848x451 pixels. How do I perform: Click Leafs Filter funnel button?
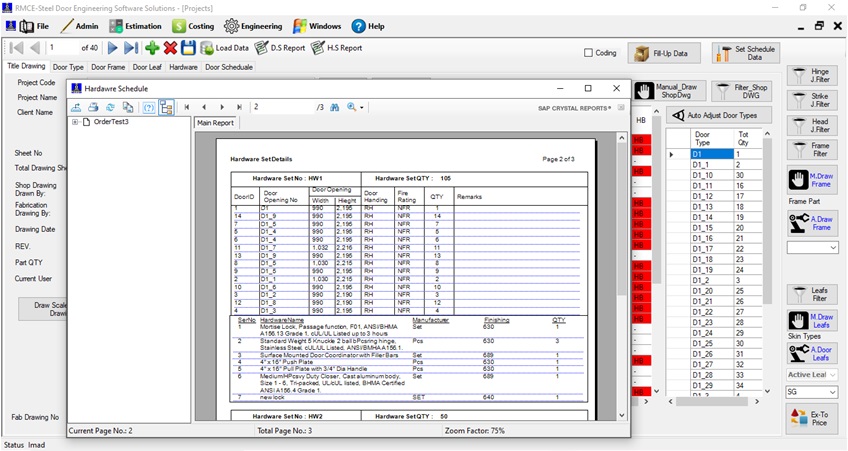pyautogui.click(x=812, y=295)
